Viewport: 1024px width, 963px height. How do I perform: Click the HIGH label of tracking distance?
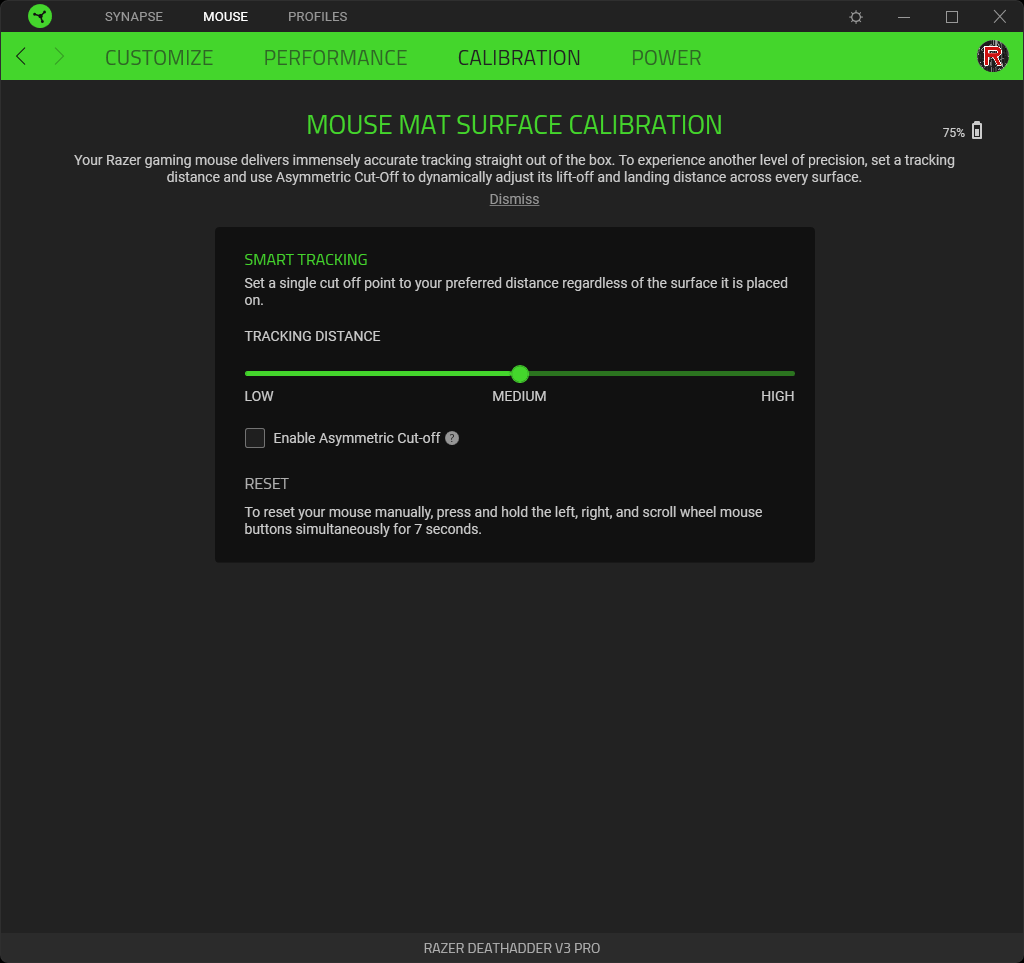click(x=777, y=396)
